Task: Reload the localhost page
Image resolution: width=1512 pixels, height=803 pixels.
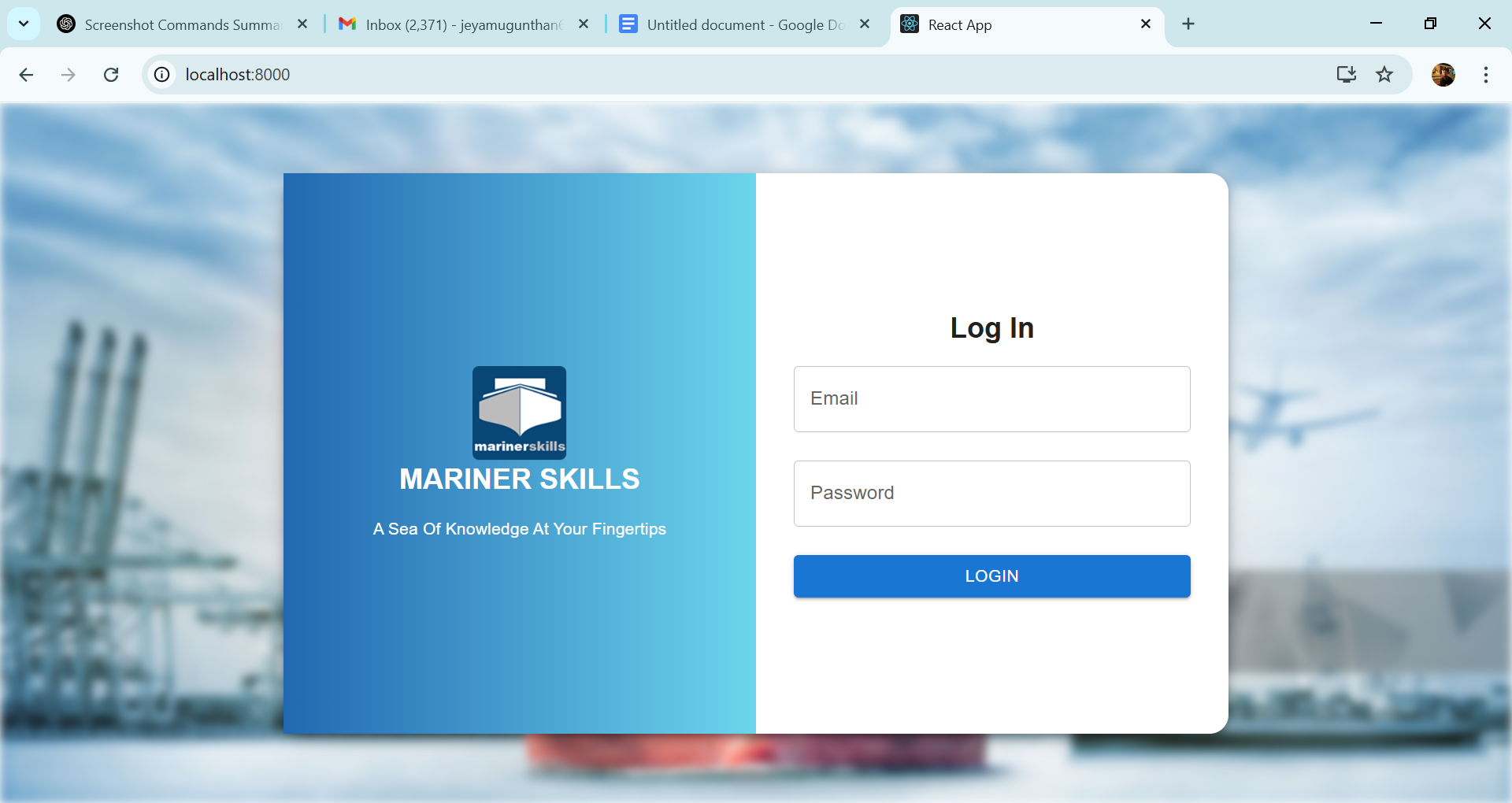Action: (111, 75)
